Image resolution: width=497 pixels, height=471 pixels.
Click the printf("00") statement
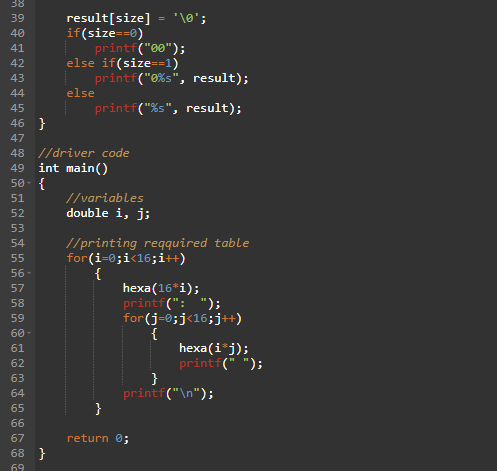coord(140,48)
